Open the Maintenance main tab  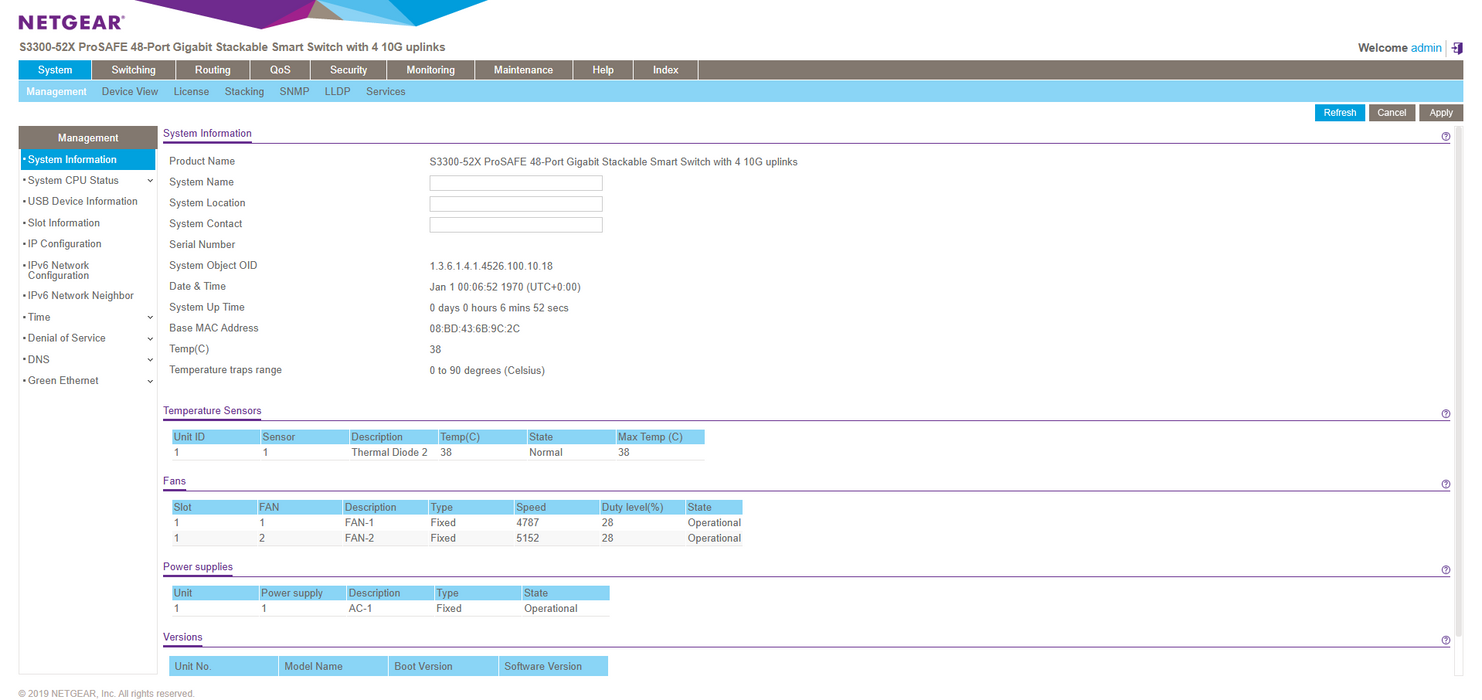click(x=523, y=70)
